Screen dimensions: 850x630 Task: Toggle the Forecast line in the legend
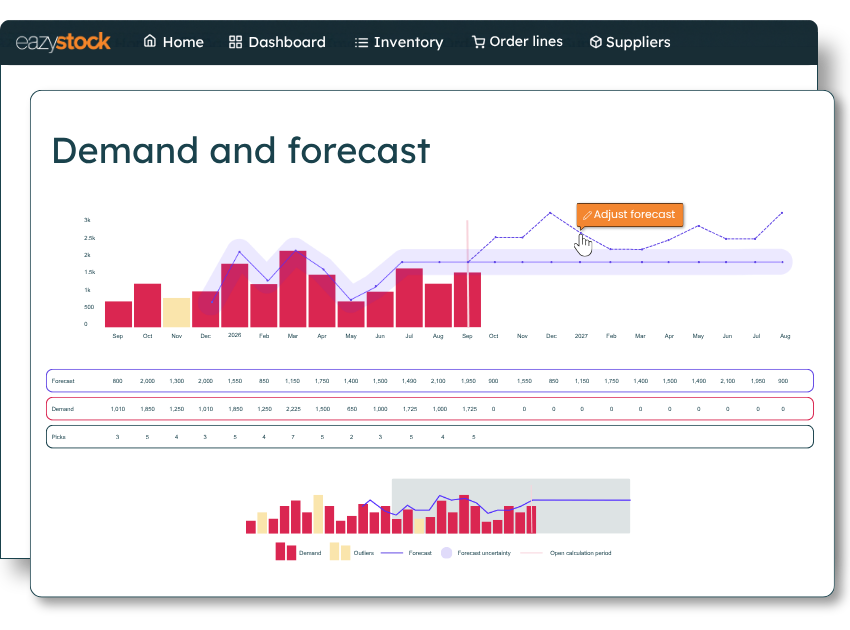tap(406, 553)
